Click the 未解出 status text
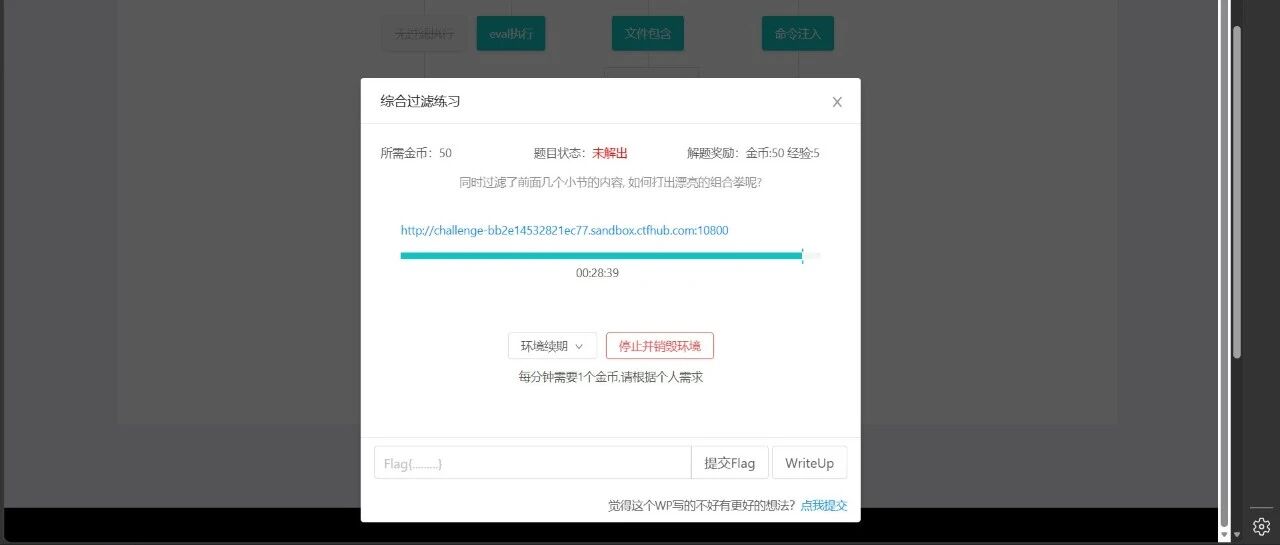This screenshot has width=1280, height=545. click(x=610, y=153)
